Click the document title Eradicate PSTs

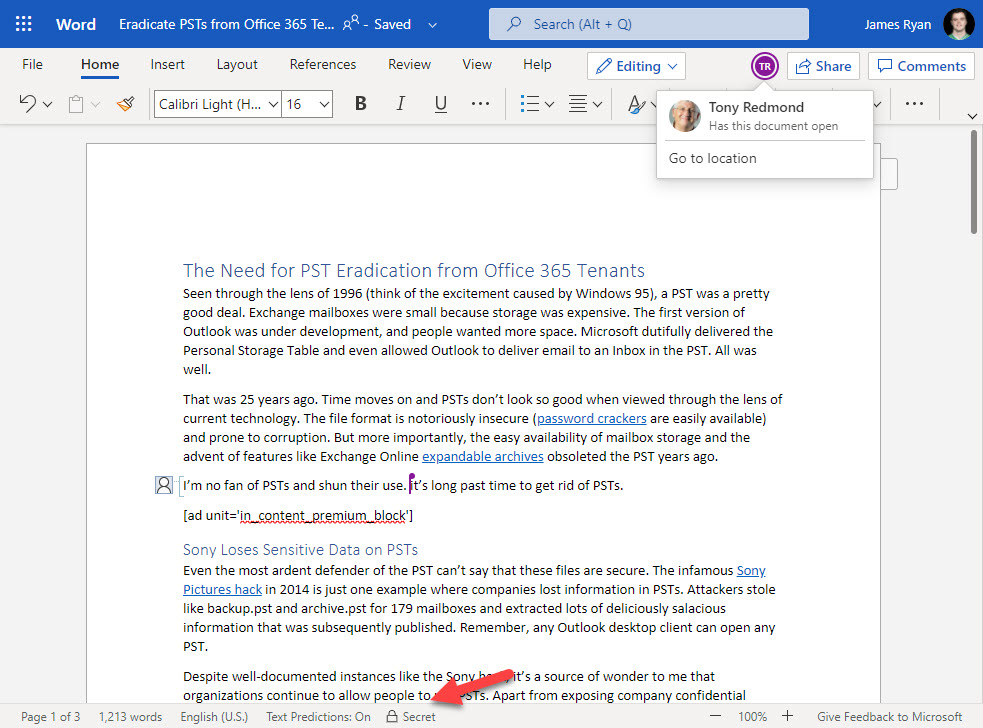[226, 24]
